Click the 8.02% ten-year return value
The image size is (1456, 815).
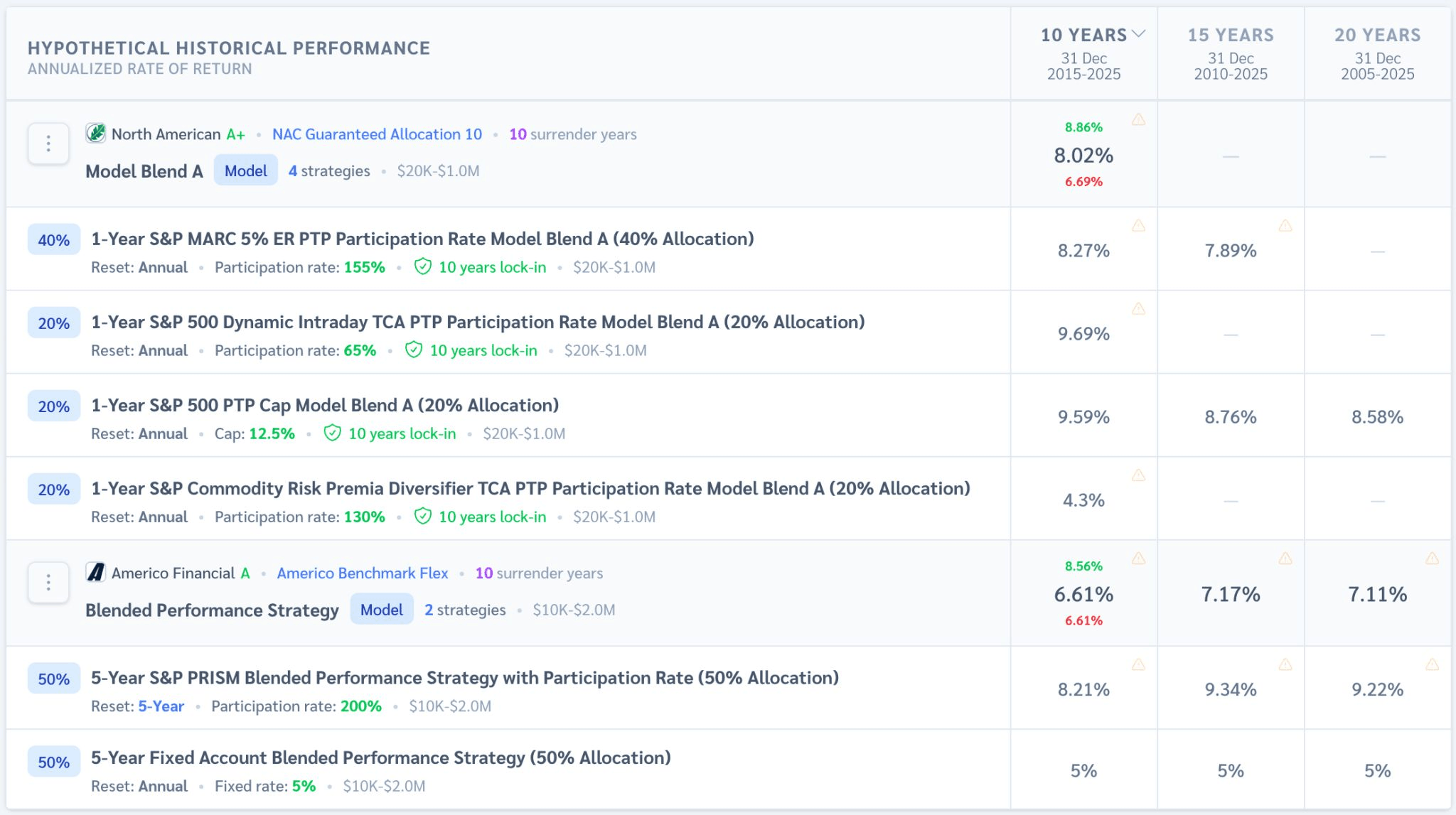tap(1083, 155)
